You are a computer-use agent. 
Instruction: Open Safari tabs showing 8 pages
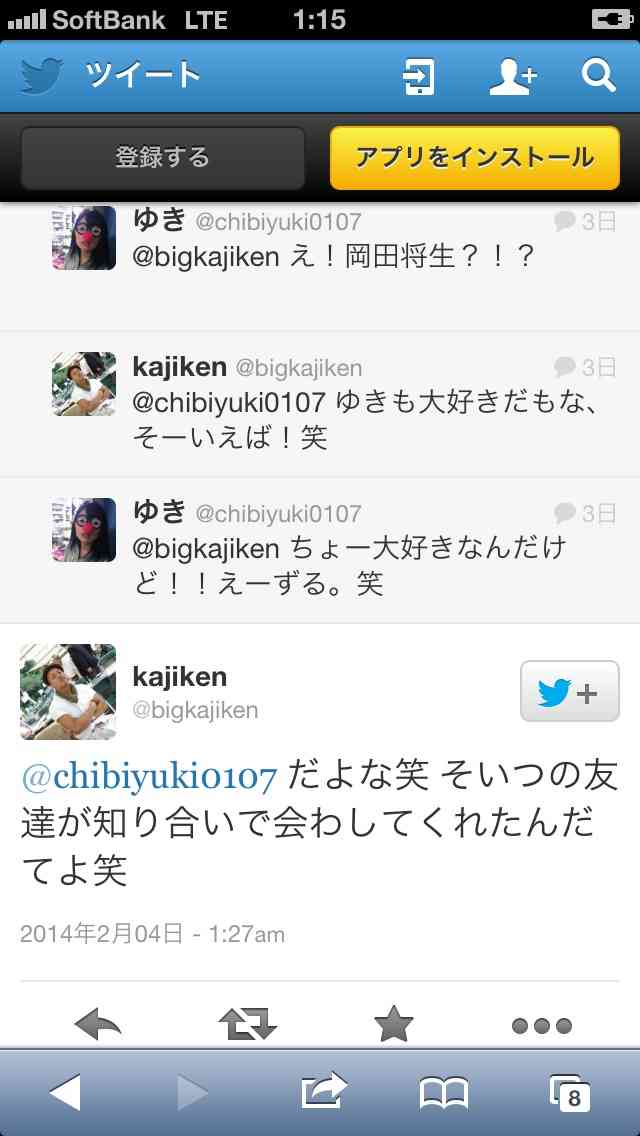[570, 1093]
